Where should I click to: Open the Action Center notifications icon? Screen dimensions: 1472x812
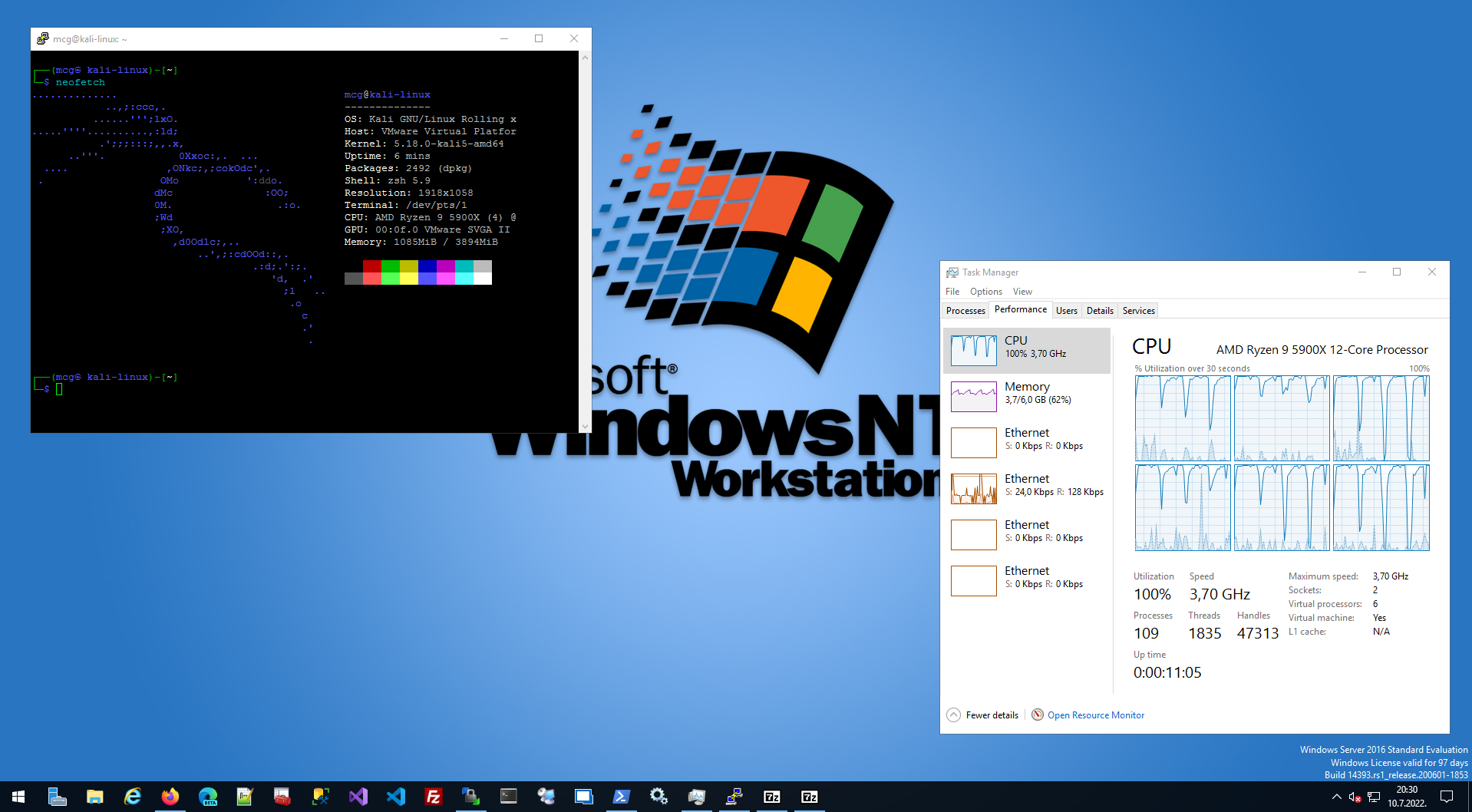tap(1447, 797)
